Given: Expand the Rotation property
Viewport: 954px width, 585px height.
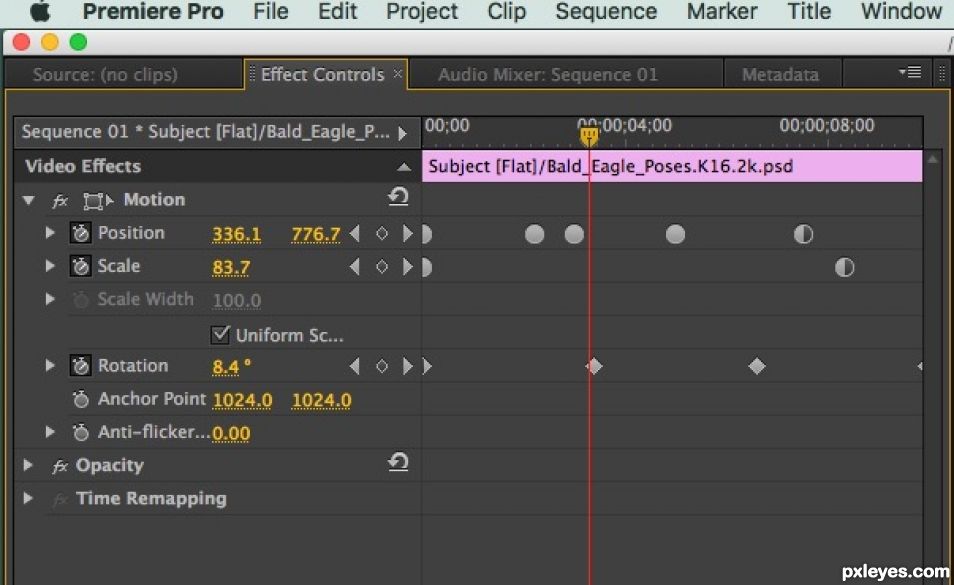Looking at the screenshot, I should tap(50, 365).
